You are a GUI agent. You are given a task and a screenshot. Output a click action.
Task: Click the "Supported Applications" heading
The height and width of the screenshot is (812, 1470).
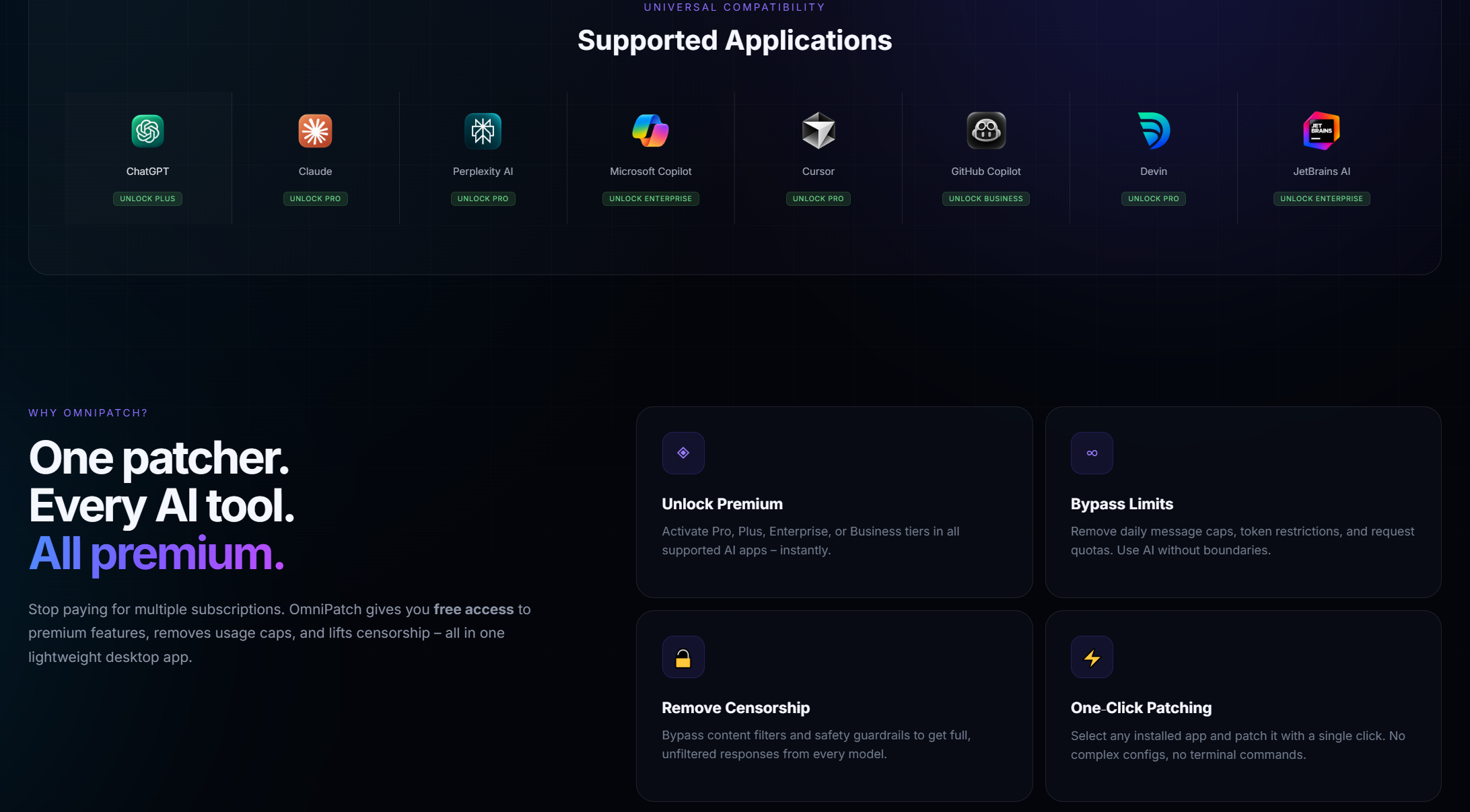(x=734, y=40)
